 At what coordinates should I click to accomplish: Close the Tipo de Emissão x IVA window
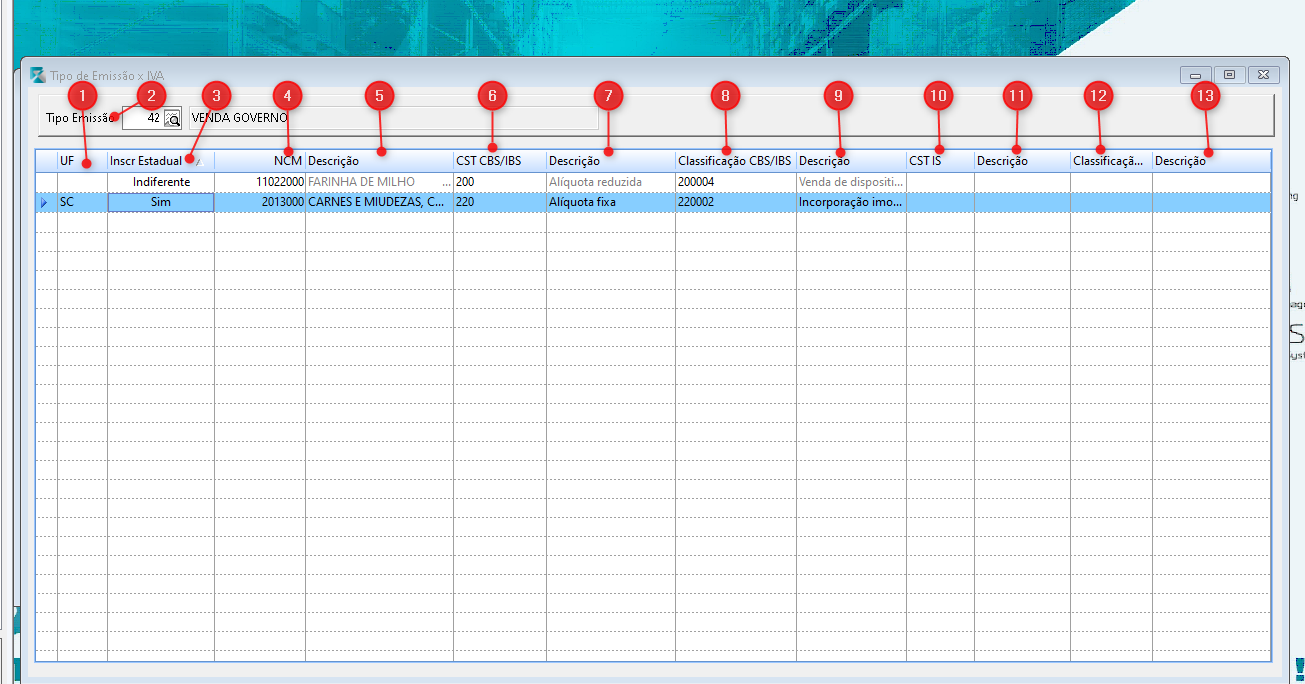coord(1263,75)
